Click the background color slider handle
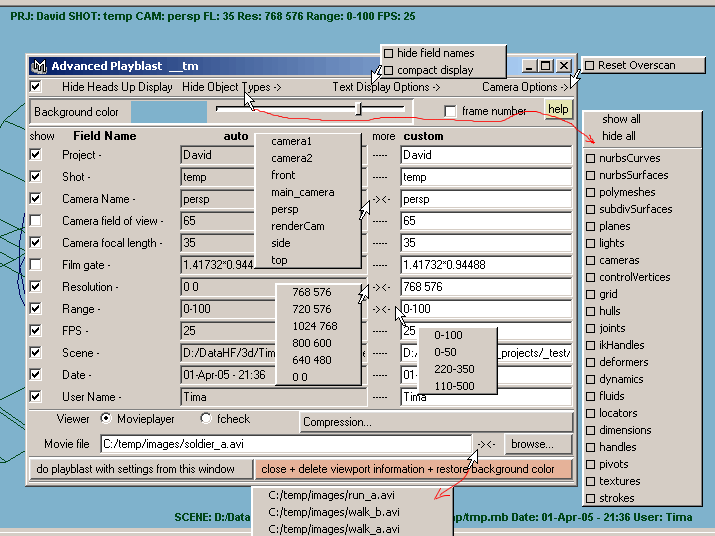This screenshot has height=536, width=715. click(x=359, y=109)
